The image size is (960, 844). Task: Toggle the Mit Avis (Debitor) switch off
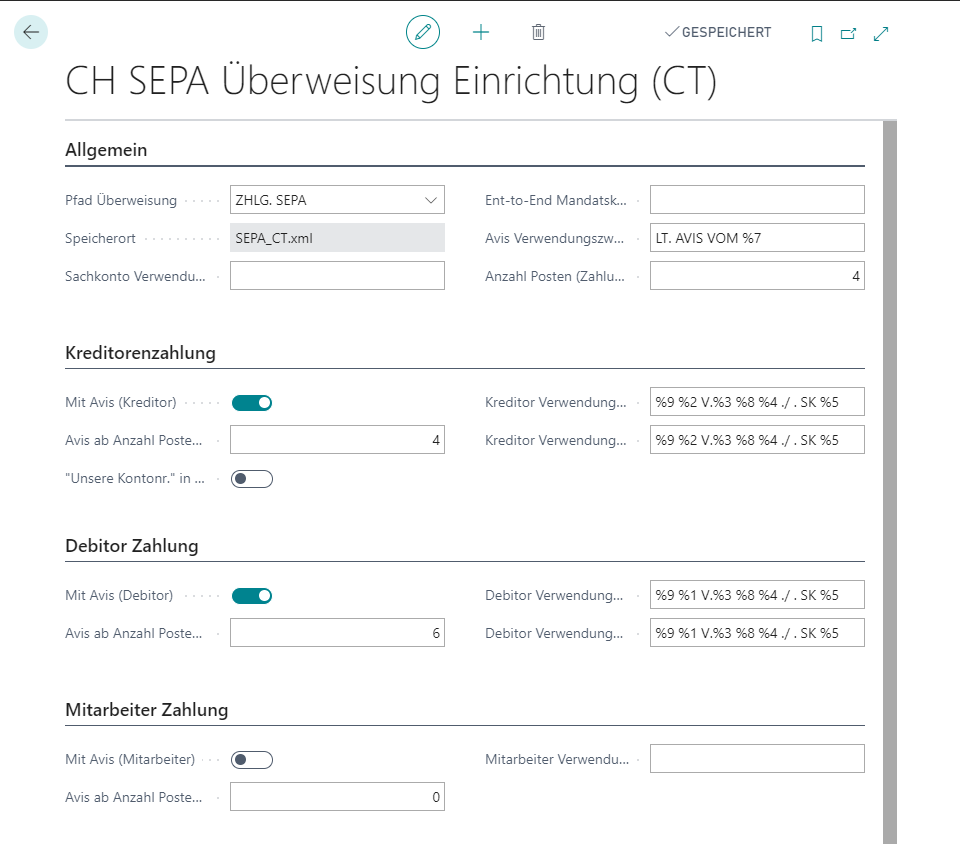[x=251, y=595]
